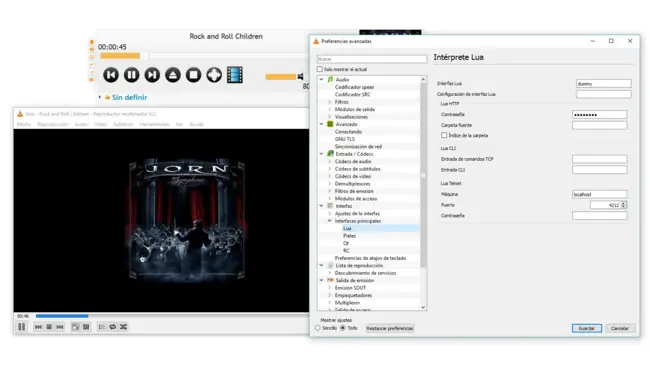
Task: Click the eject button in skinned player
Action: click(173, 75)
